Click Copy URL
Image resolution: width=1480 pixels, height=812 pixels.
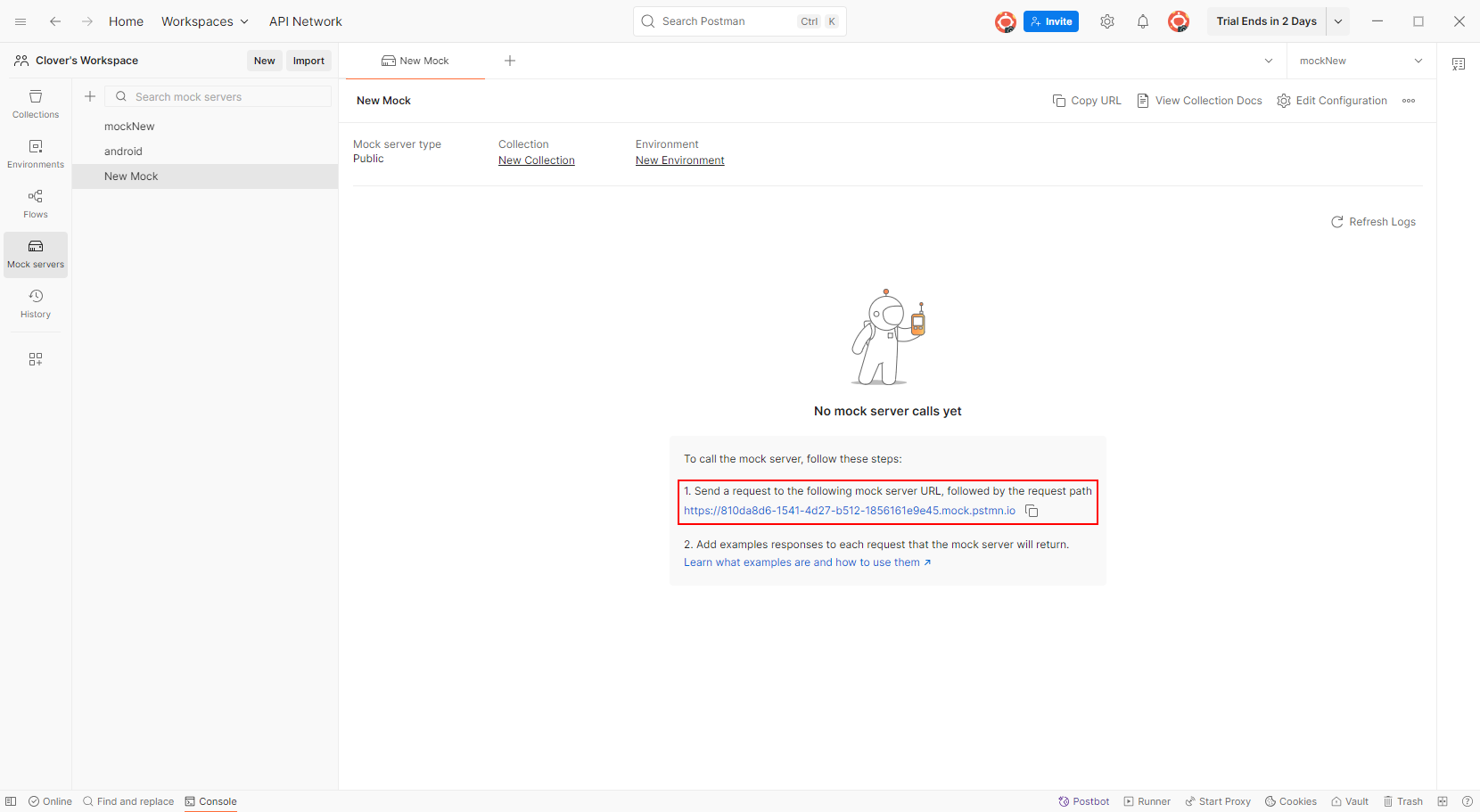click(x=1087, y=101)
